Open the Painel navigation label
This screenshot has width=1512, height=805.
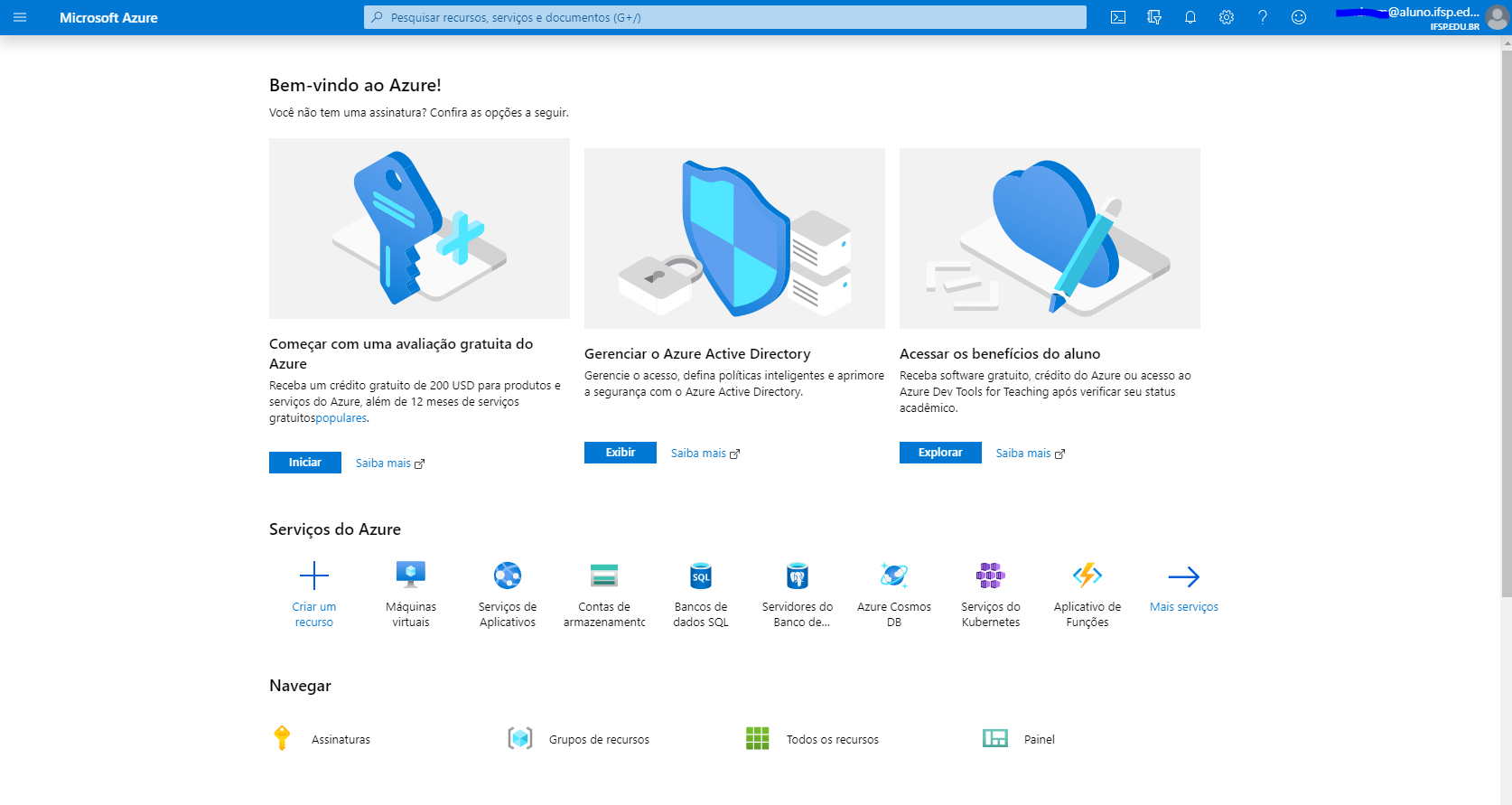(1040, 739)
